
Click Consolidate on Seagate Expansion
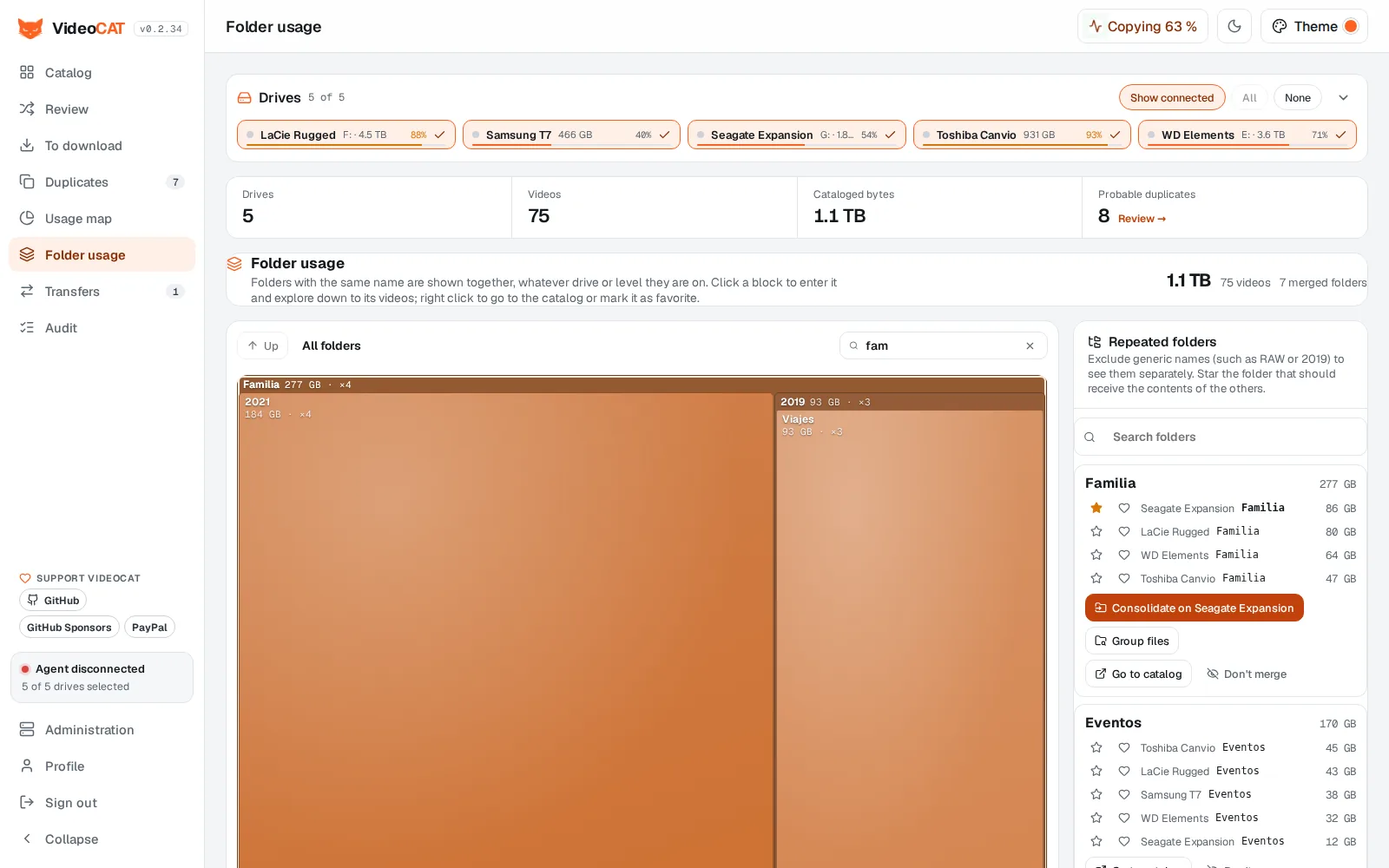[1195, 608]
